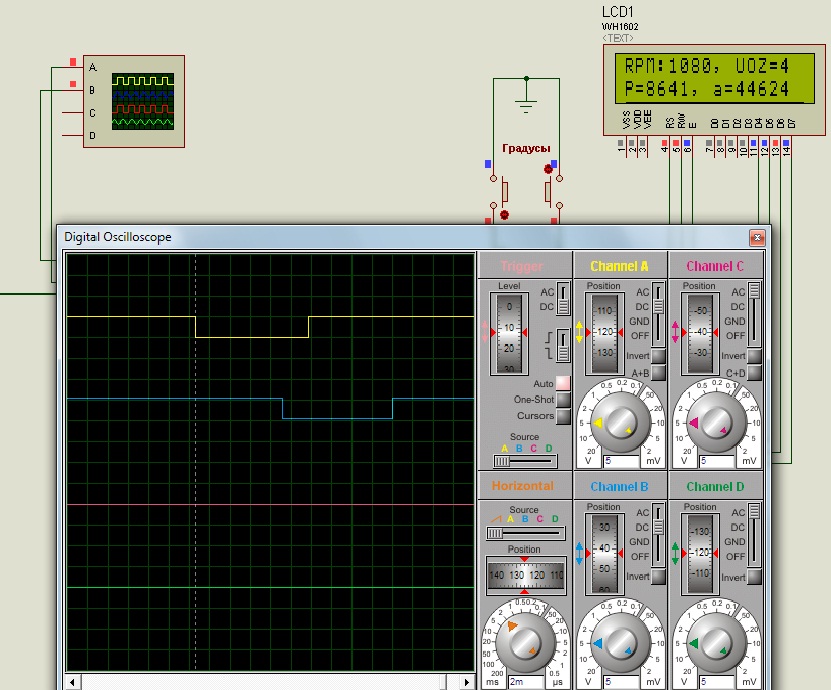
Task: Click the Horizontal timebase knob
Action: 525,643
